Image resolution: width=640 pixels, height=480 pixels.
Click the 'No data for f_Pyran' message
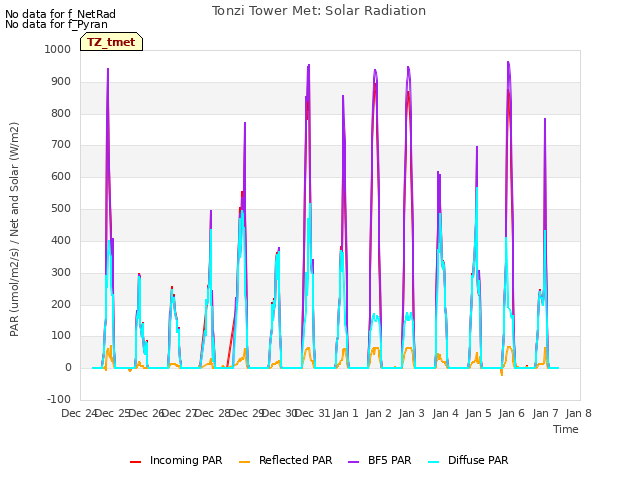point(56,24)
